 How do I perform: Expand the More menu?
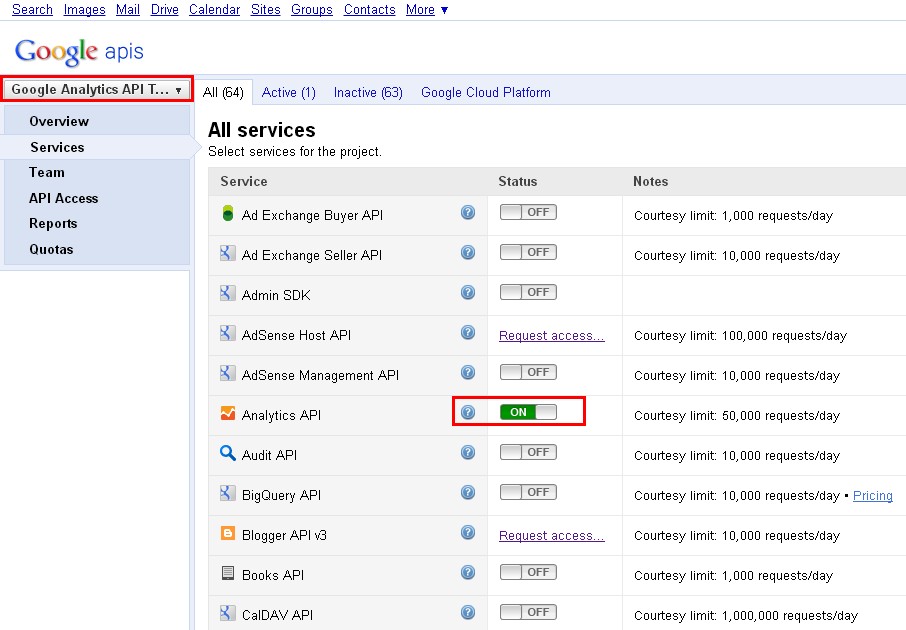pyautogui.click(x=425, y=9)
